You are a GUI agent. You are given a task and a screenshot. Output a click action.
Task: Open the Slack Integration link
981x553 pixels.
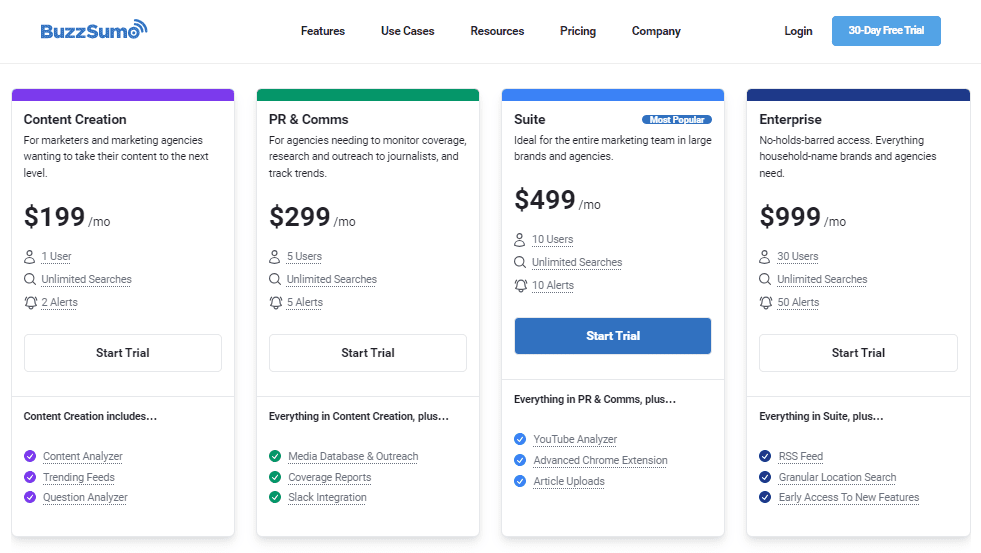(x=327, y=497)
